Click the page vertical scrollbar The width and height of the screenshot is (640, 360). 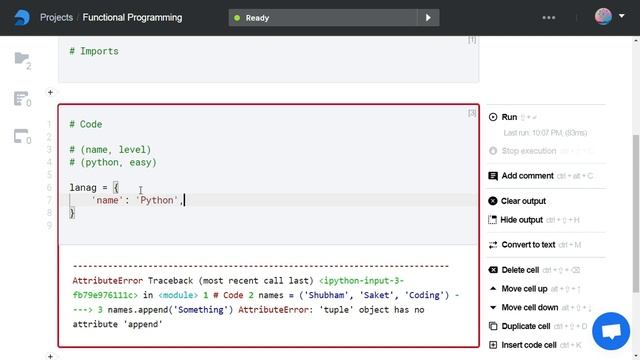click(636, 213)
